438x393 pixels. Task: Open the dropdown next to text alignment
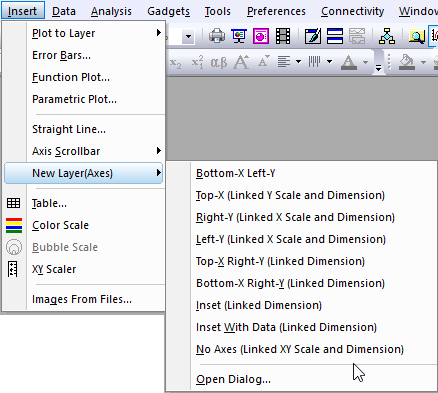[298, 62]
